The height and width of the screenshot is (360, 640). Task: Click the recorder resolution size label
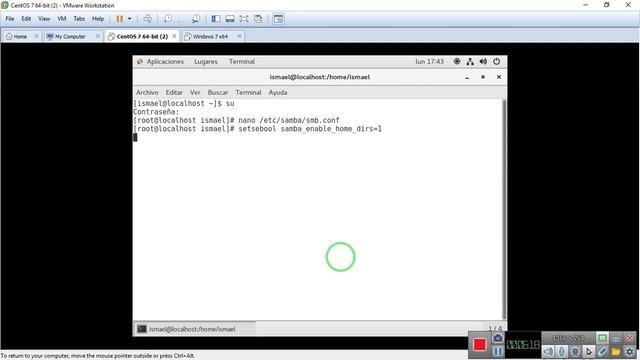tap(568, 338)
